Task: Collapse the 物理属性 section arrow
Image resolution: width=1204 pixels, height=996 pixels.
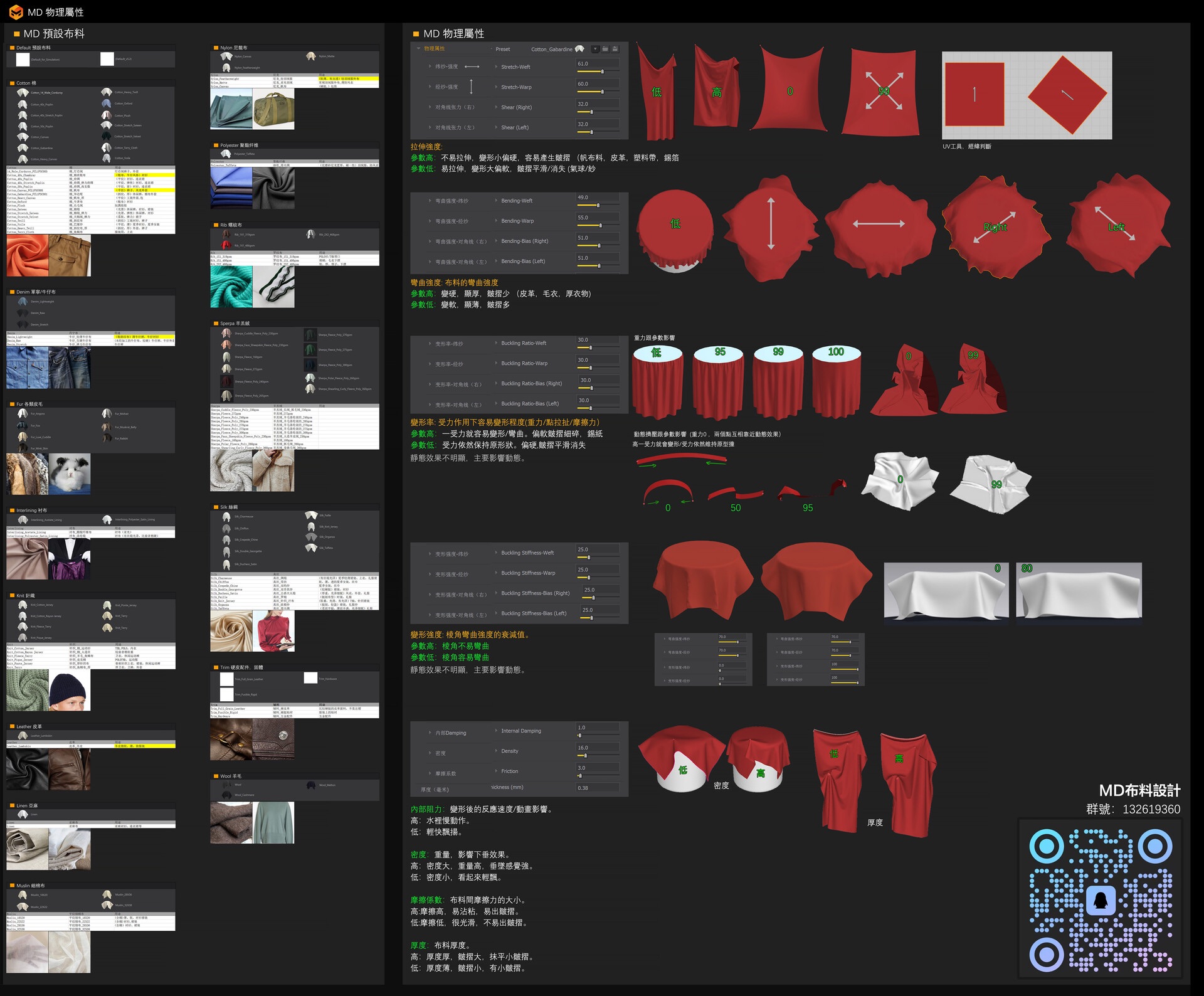Action: tap(419, 48)
